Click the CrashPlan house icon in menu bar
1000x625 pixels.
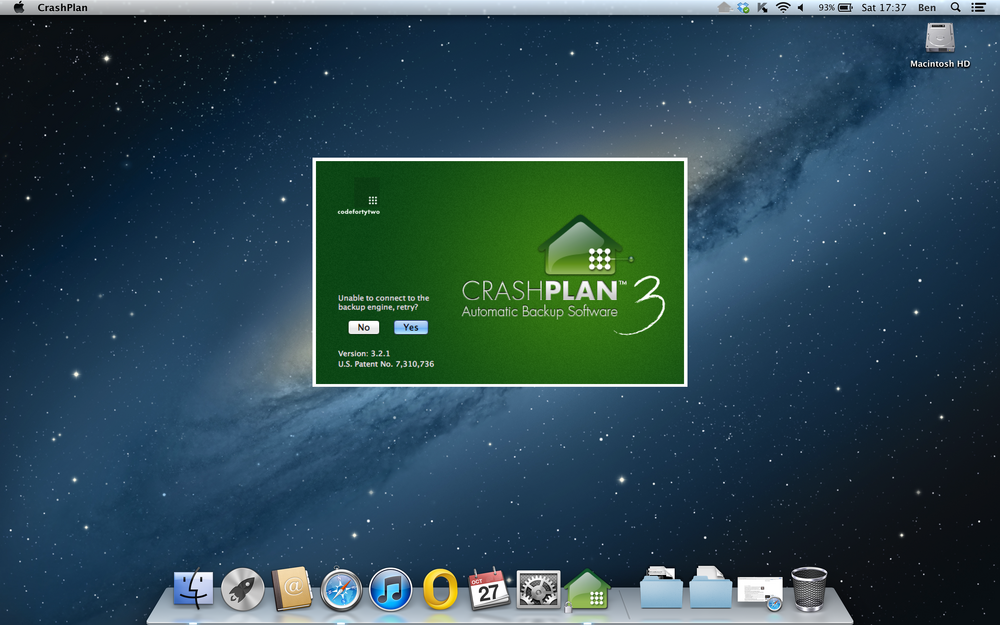724,8
